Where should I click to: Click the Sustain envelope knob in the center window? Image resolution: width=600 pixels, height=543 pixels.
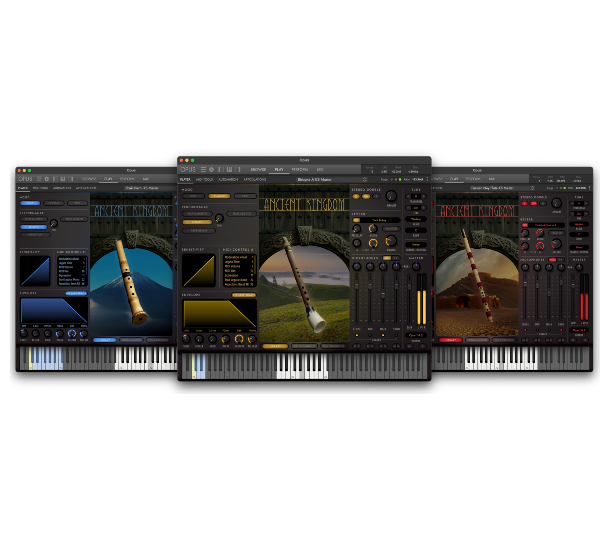pos(239,339)
